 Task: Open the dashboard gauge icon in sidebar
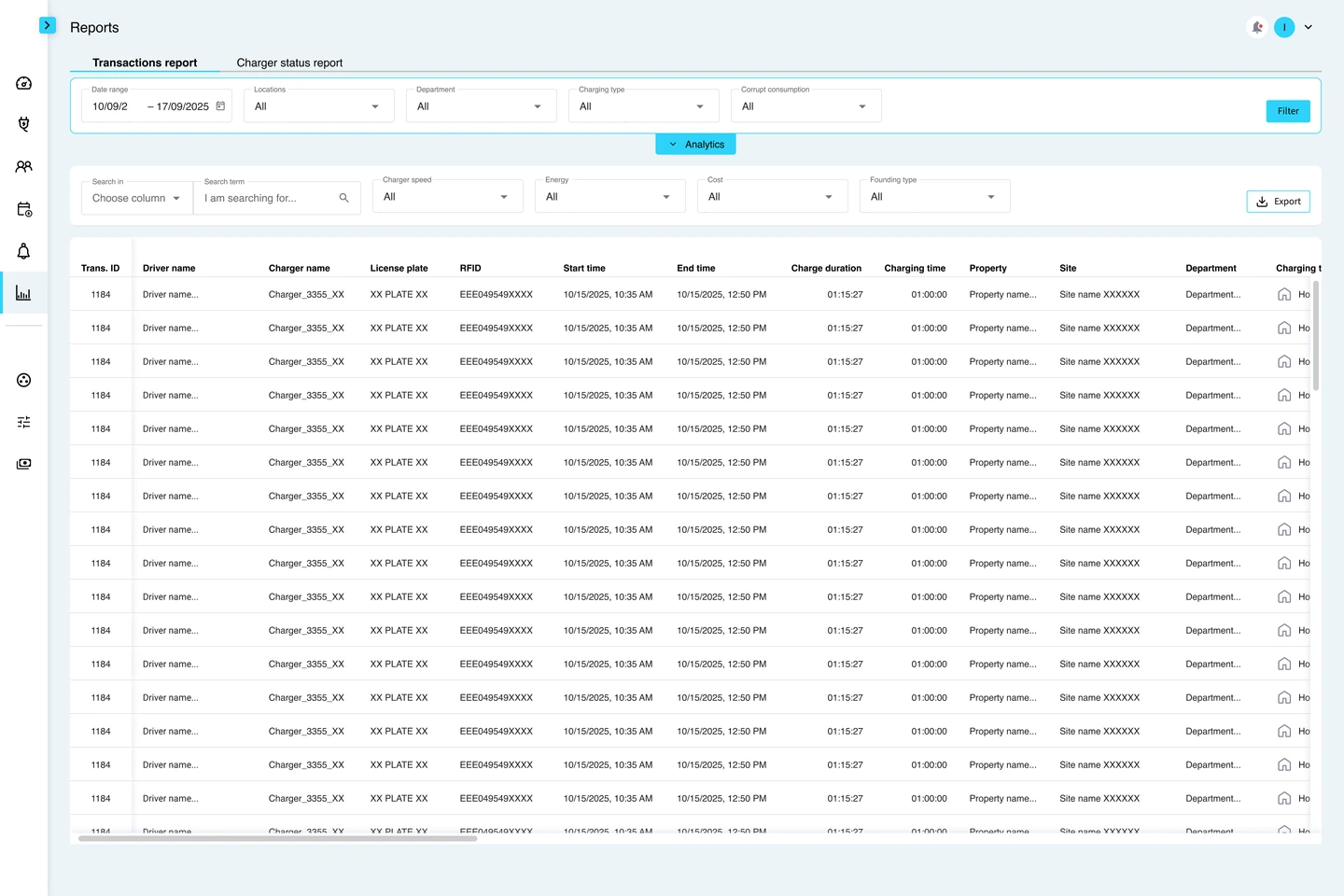[24, 83]
